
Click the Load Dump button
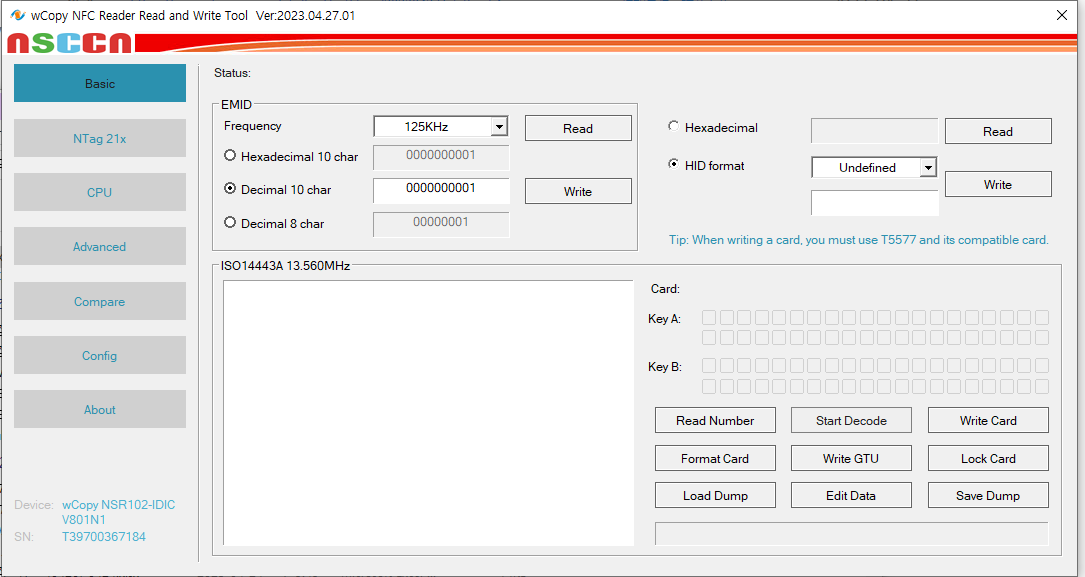tap(715, 495)
